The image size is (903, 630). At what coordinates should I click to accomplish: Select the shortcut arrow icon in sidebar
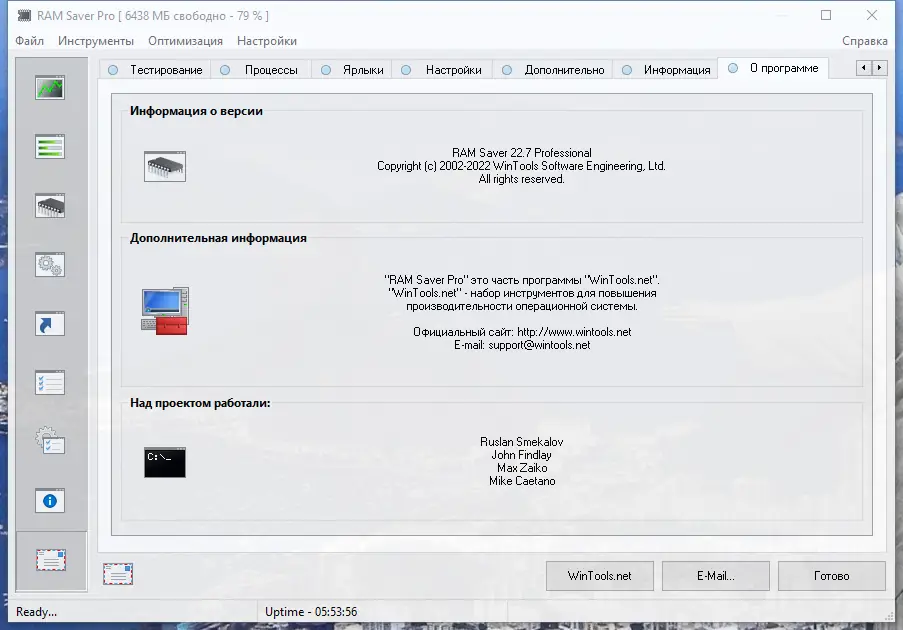(49, 323)
